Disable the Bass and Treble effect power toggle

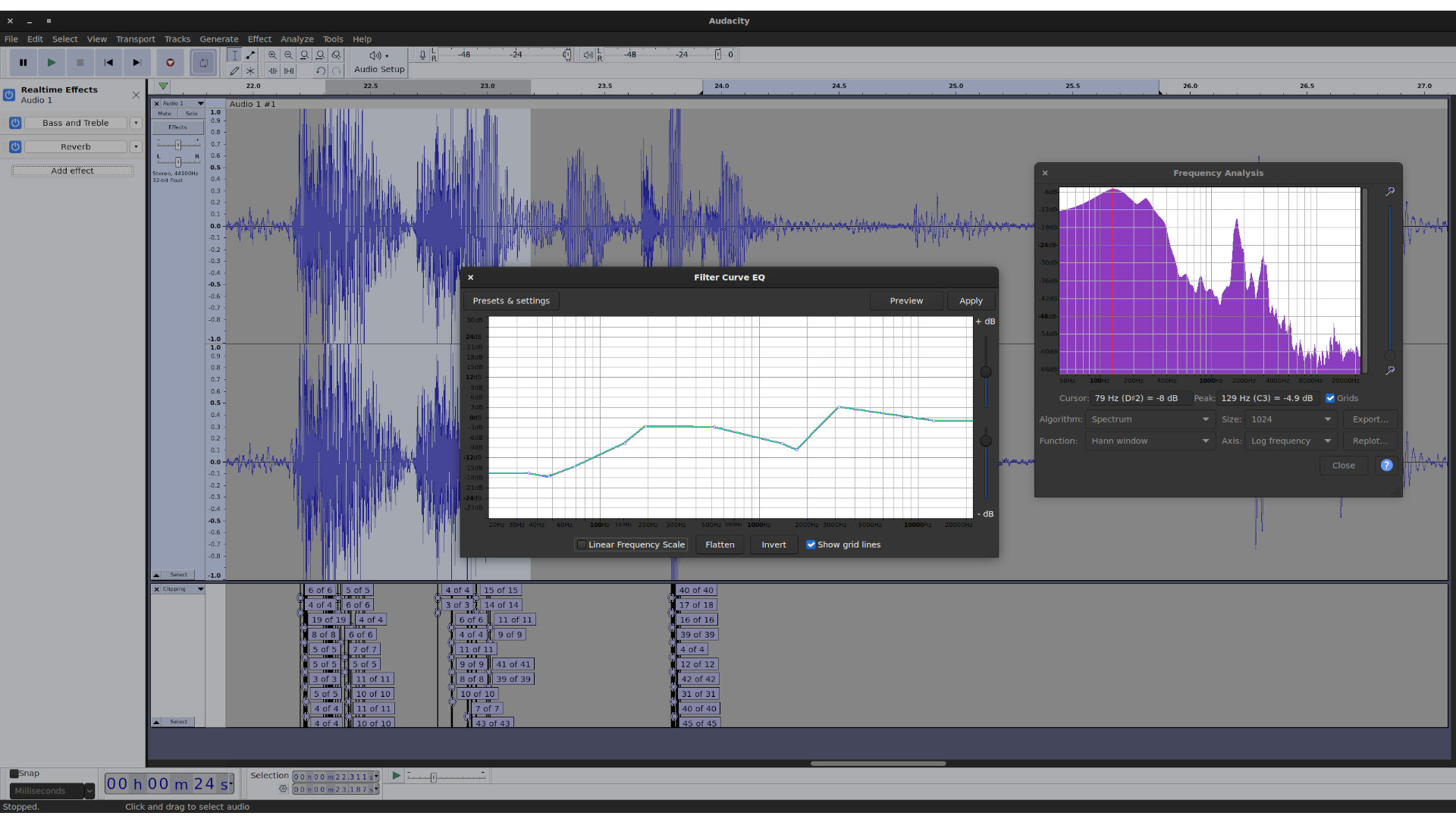(x=15, y=123)
